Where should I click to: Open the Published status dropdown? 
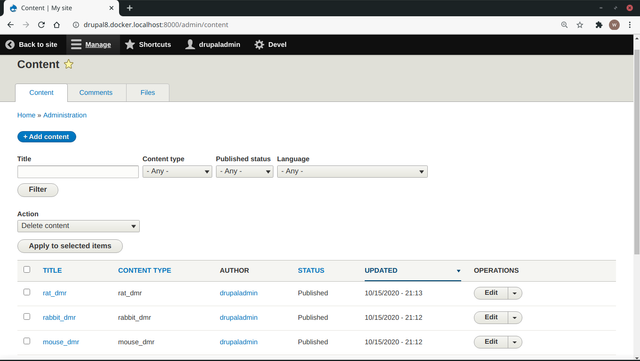coord(244,172)
